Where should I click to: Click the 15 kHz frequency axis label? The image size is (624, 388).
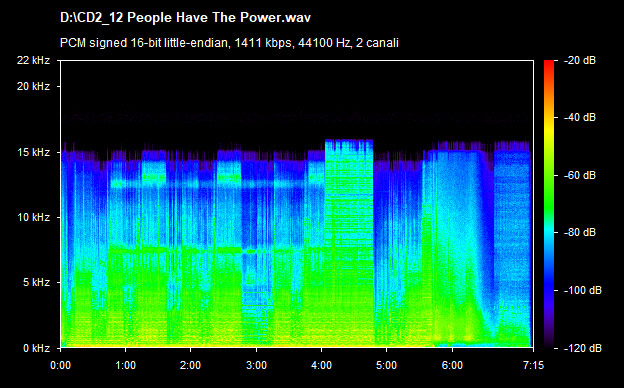coord(33,152)
